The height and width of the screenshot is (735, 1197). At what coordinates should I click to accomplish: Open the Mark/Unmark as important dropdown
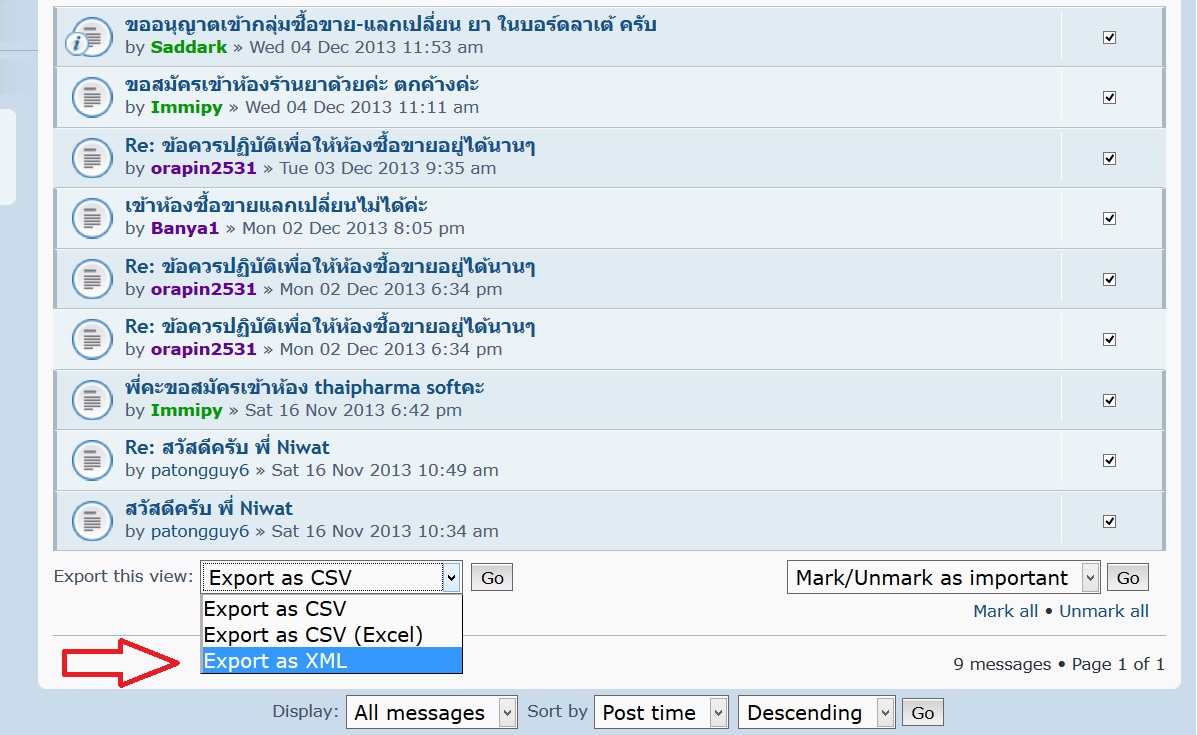[x=943, y=578]
